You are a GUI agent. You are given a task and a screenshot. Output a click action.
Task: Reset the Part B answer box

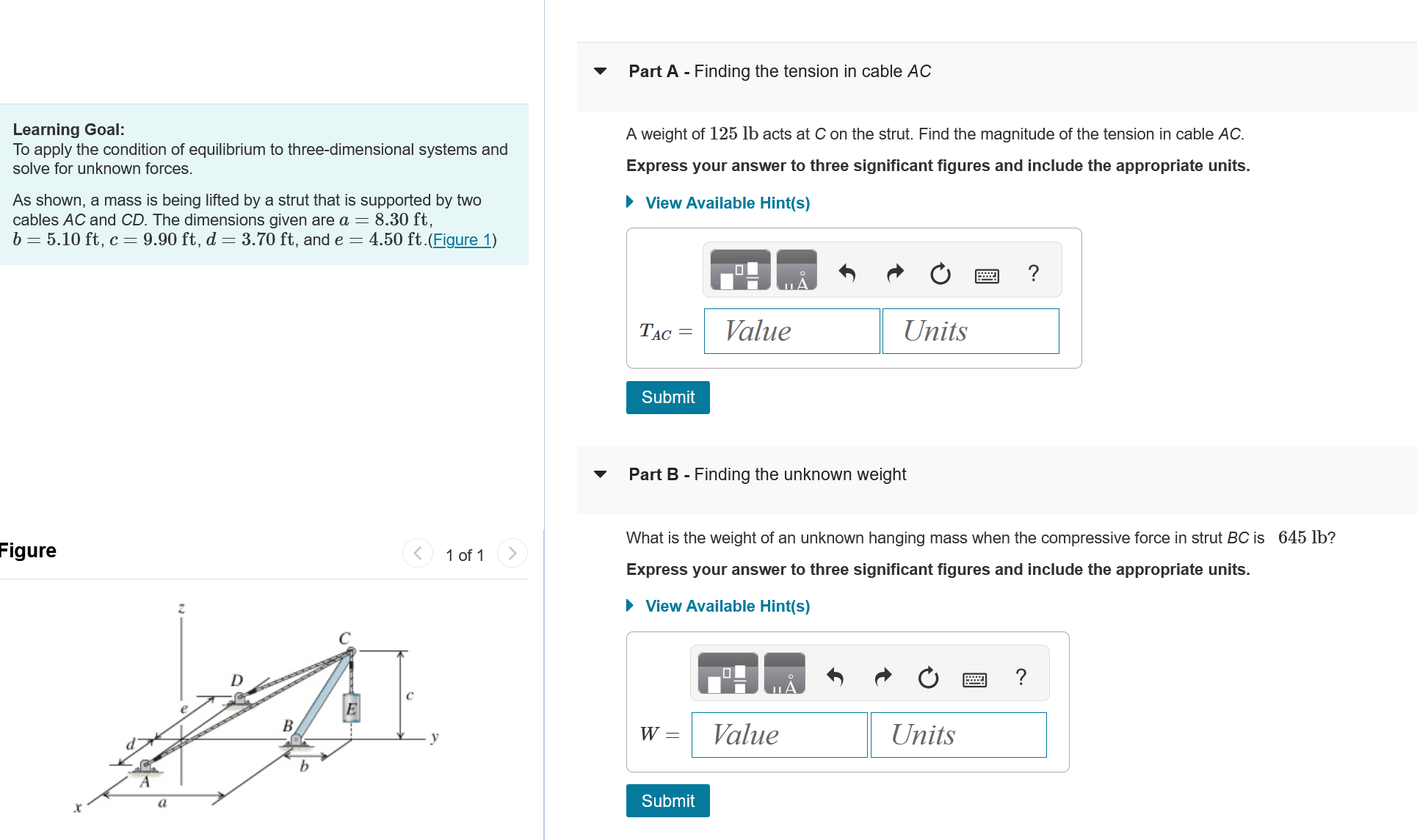927,678
